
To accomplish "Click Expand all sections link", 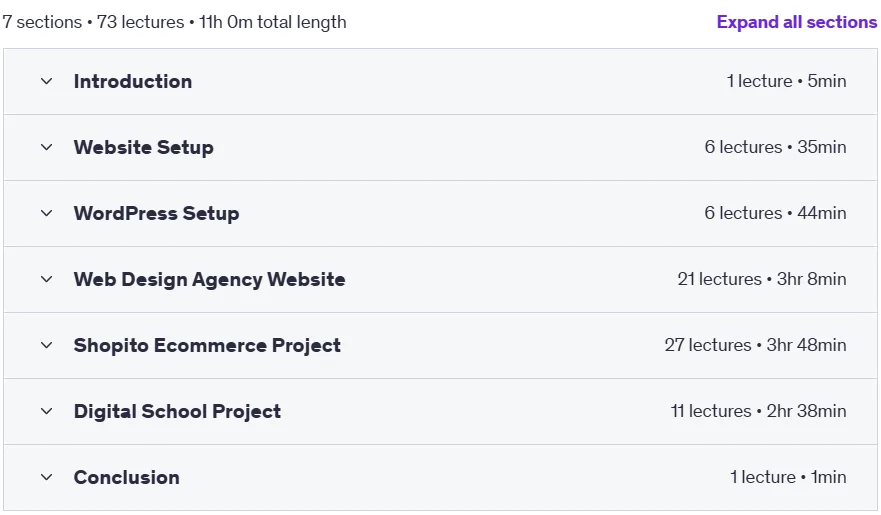I will [x=797, y=22].
